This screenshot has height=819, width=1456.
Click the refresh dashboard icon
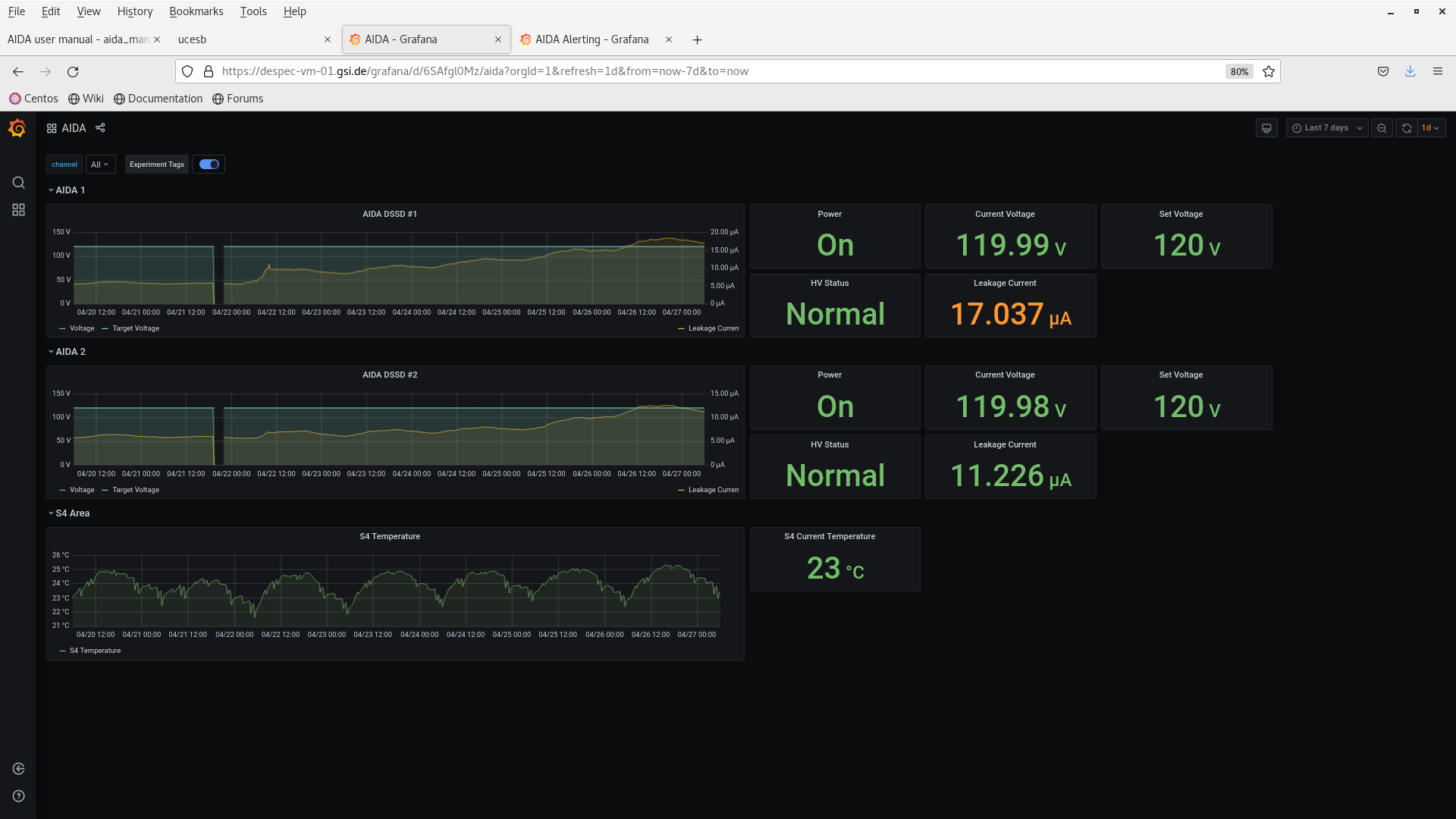pyautogui.click(x=1407, y=128)
